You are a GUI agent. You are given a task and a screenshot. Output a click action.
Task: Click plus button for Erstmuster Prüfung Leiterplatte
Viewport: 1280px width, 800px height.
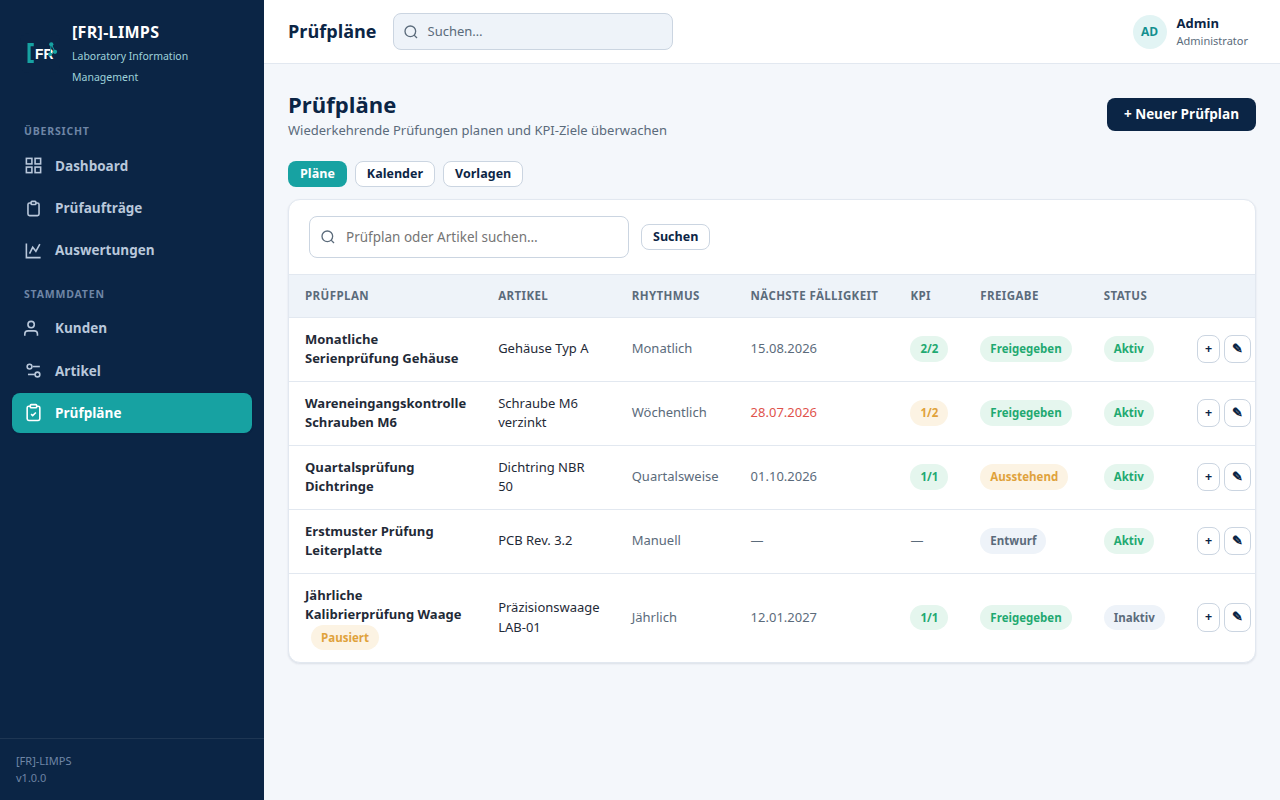[x=1208, y=541]
